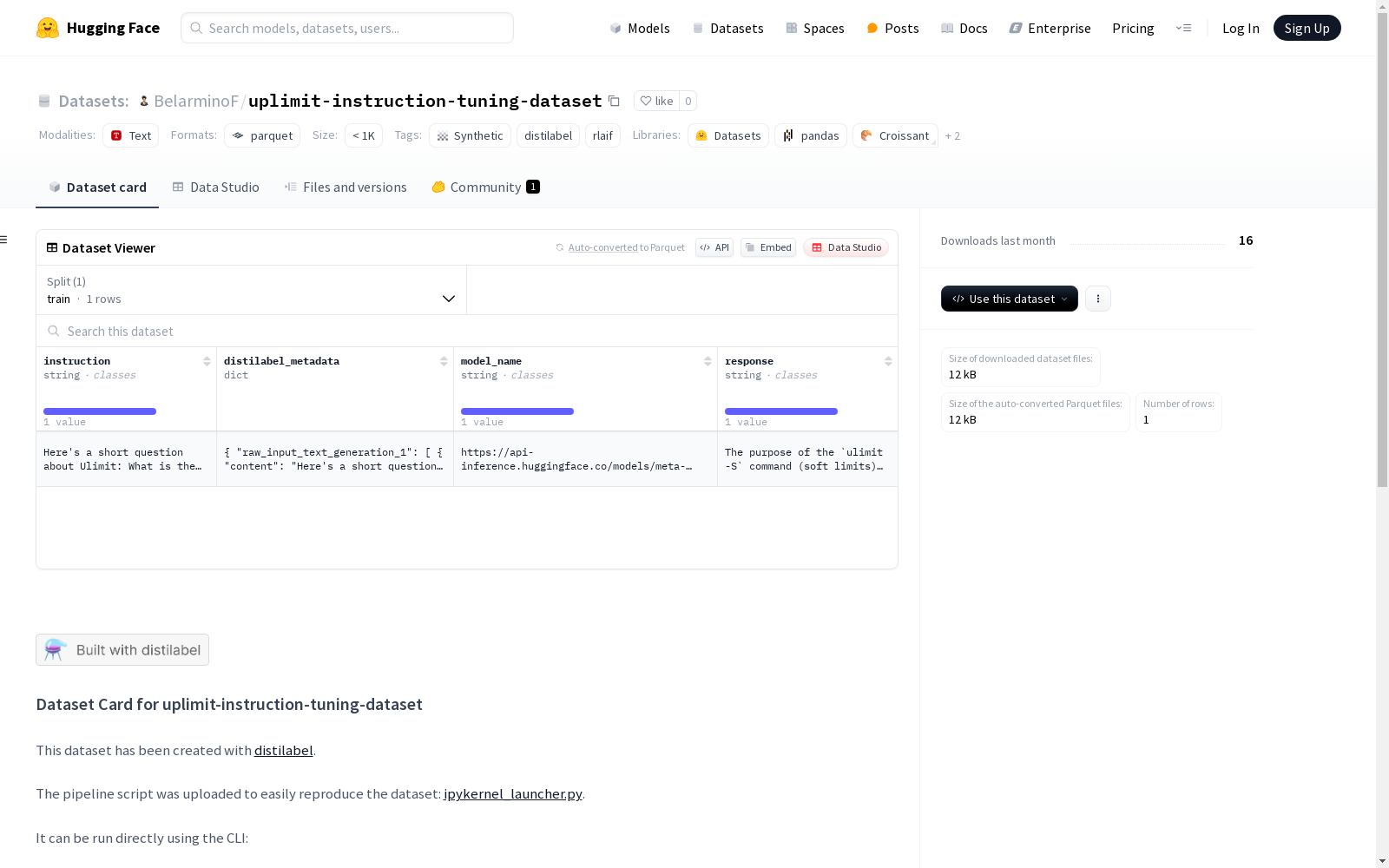Screen dimensions: 1389x868
Task: Go to Models in the top navigation
Action: point(640,28)
